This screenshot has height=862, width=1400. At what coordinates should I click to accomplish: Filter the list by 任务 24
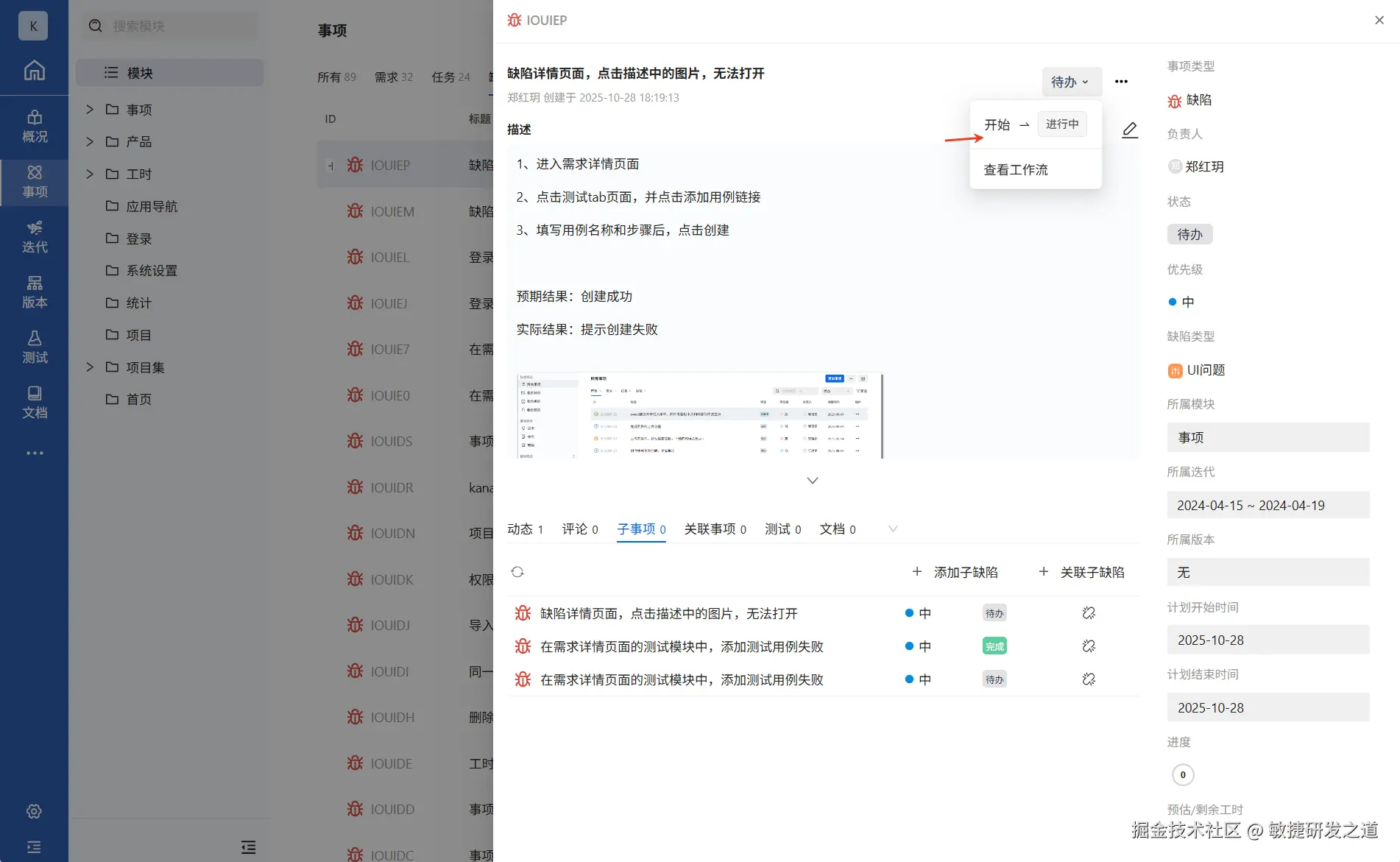pos(450,77)
